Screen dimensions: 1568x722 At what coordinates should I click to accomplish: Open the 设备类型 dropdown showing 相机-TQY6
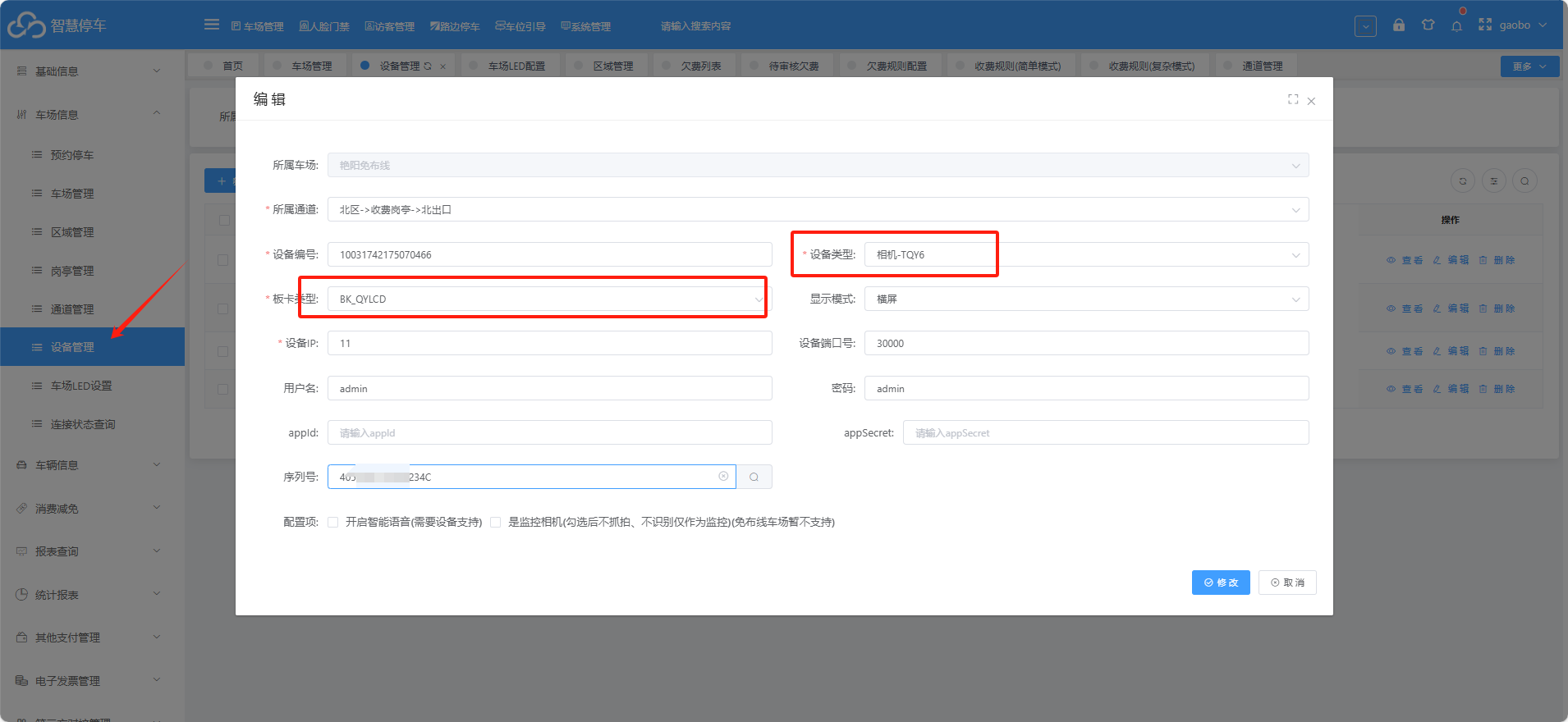[x=1086, y=254]
